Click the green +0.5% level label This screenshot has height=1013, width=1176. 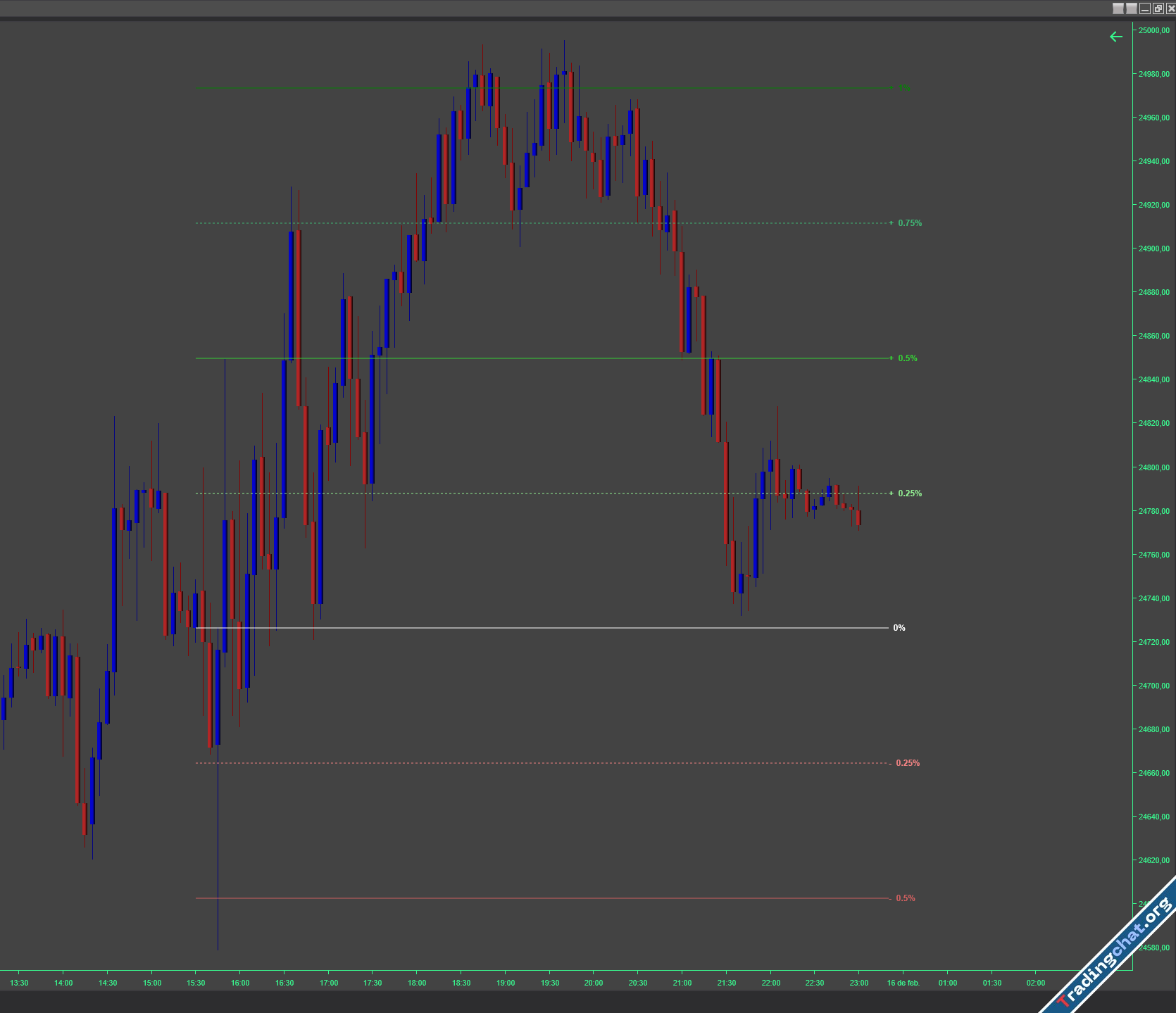pyautogui.click(x=906, y=358)
